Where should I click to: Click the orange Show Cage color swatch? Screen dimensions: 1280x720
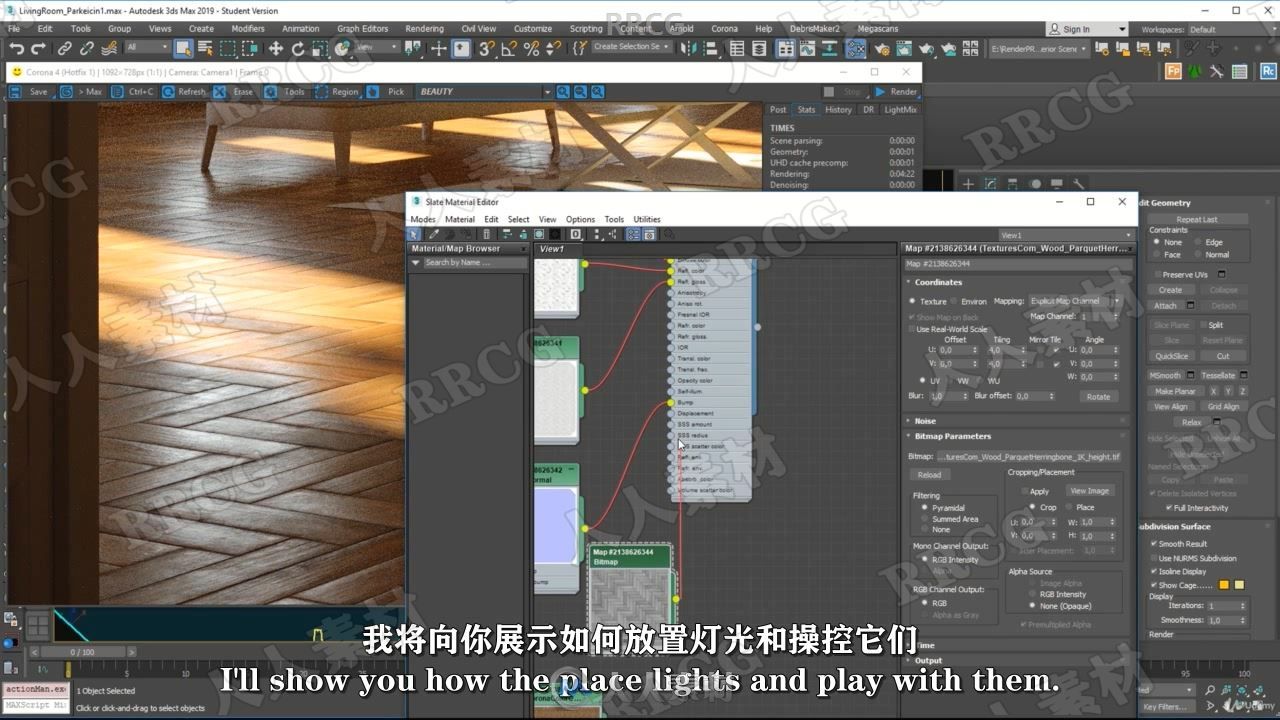point(1224,585)
